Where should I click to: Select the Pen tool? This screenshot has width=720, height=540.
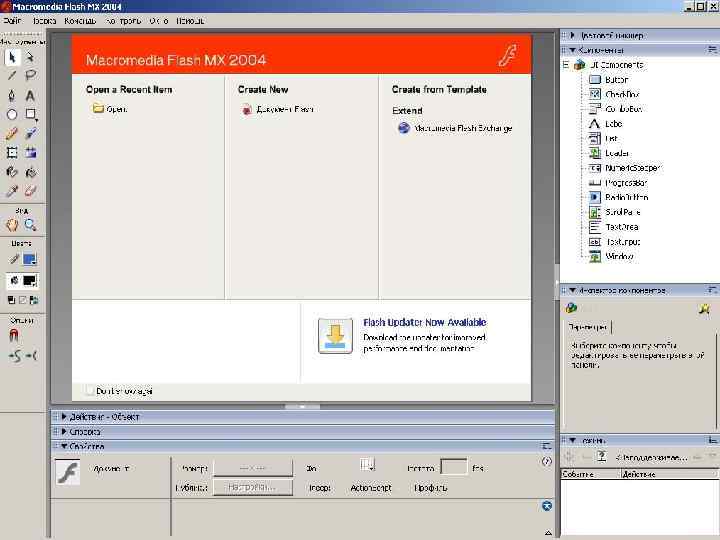(x=12, y=96)
